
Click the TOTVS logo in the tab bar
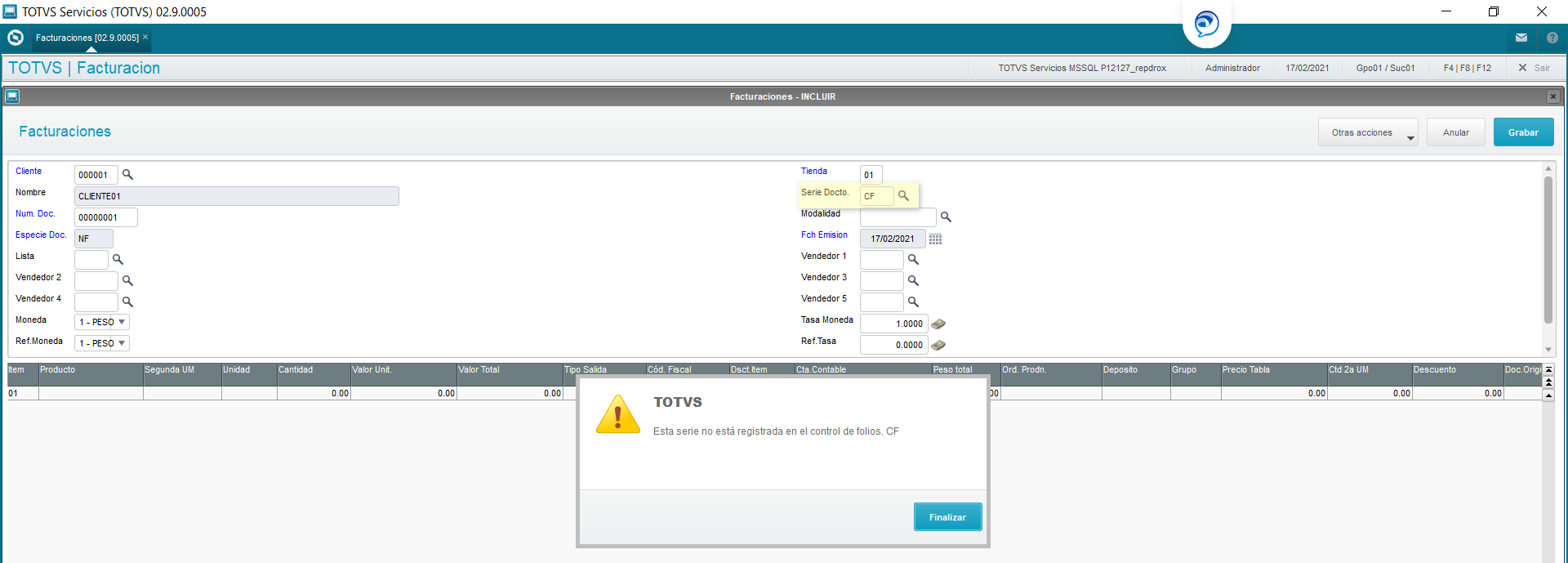click(16, 38)
